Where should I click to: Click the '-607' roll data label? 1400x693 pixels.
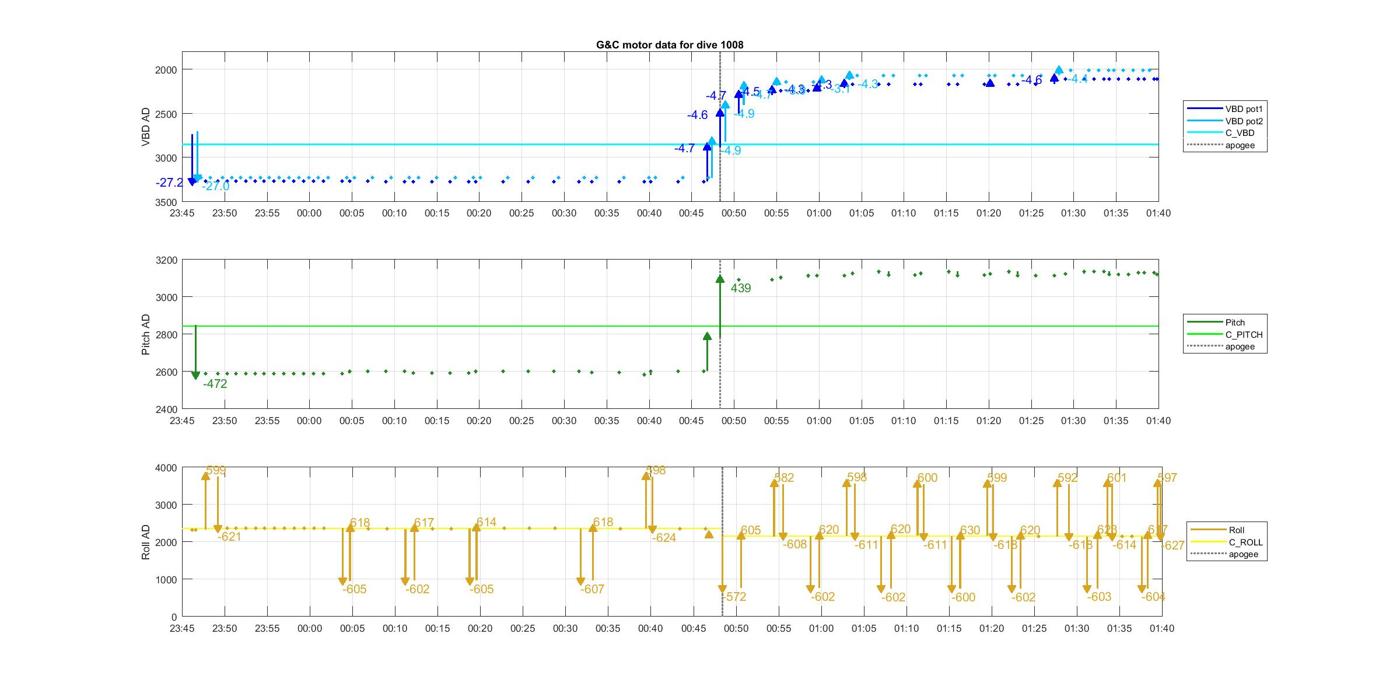click(592, 590)
